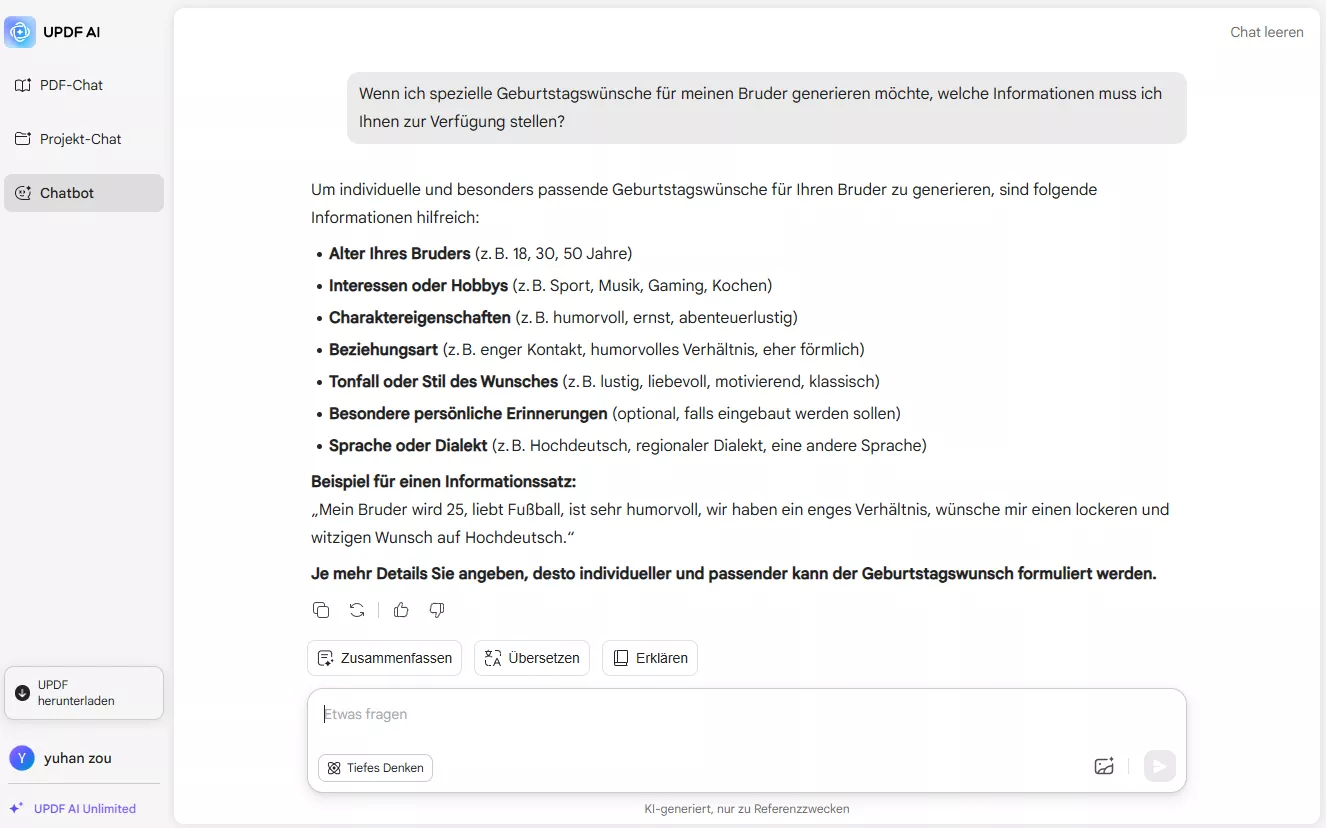Choose the Erklären action
Viewport: 1326px width, 828px height.
pyautogui.click(x=649, y=658)
